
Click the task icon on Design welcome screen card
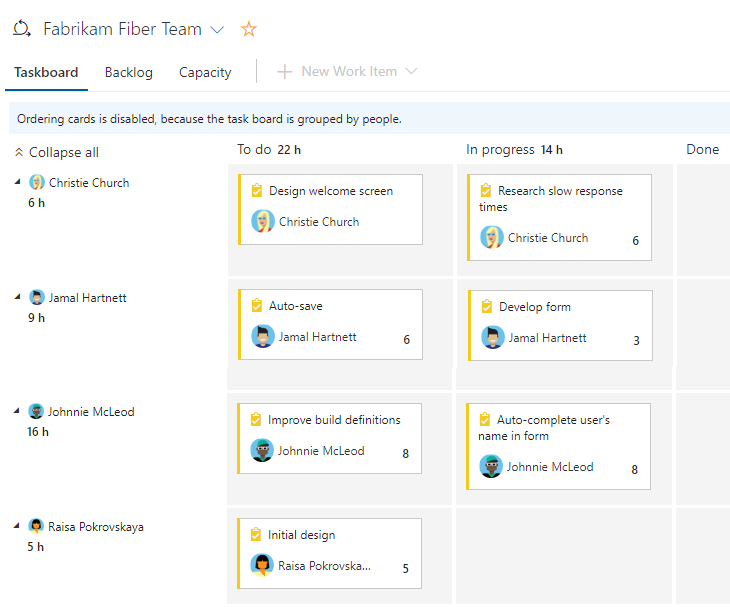[256, 191]
